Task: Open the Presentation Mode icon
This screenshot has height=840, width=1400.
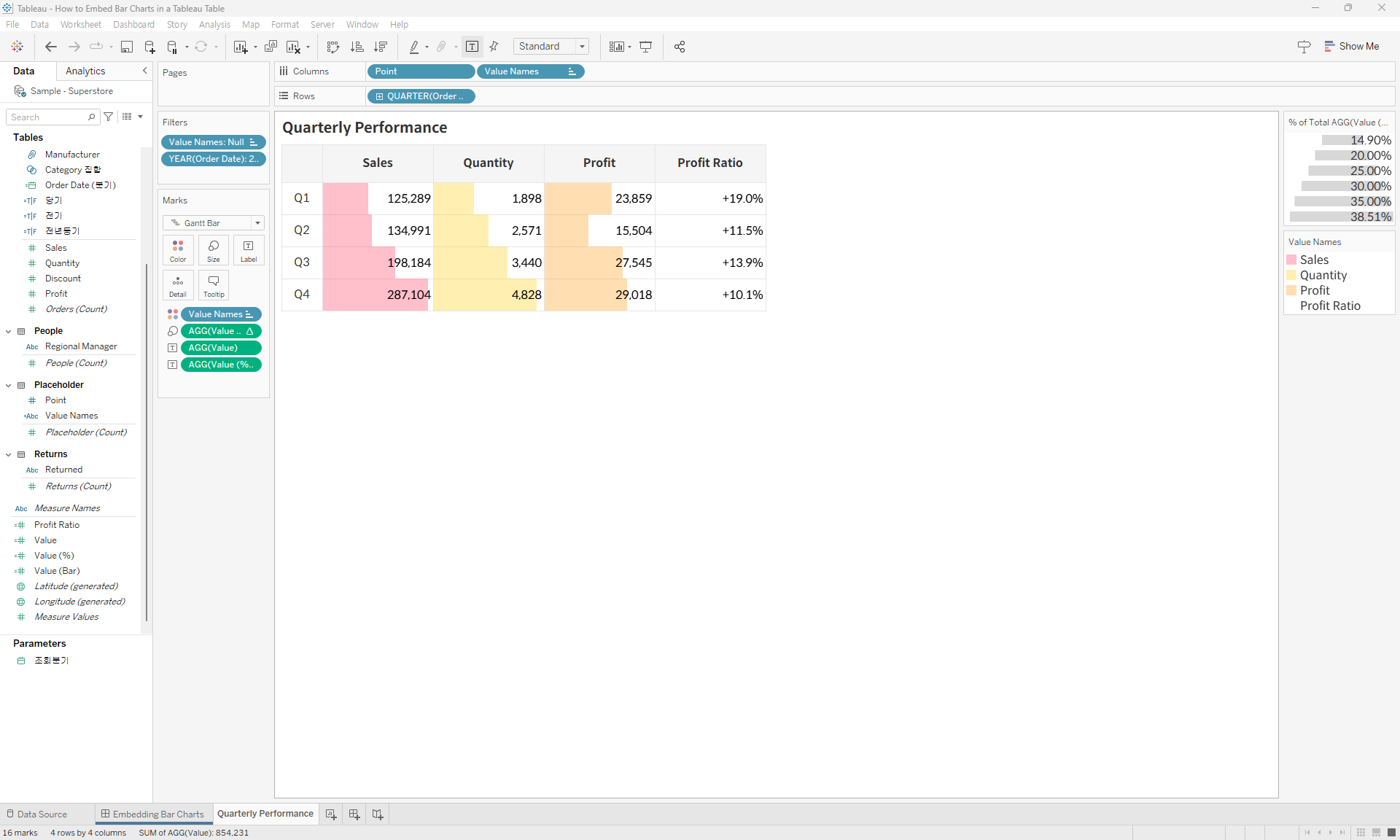Action: pos(646,47)
